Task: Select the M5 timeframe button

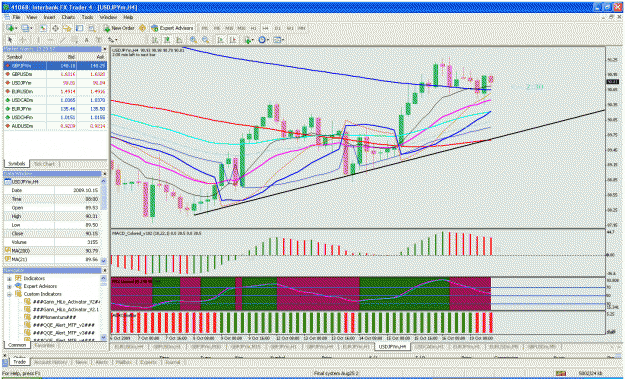Action: point(217,28)
